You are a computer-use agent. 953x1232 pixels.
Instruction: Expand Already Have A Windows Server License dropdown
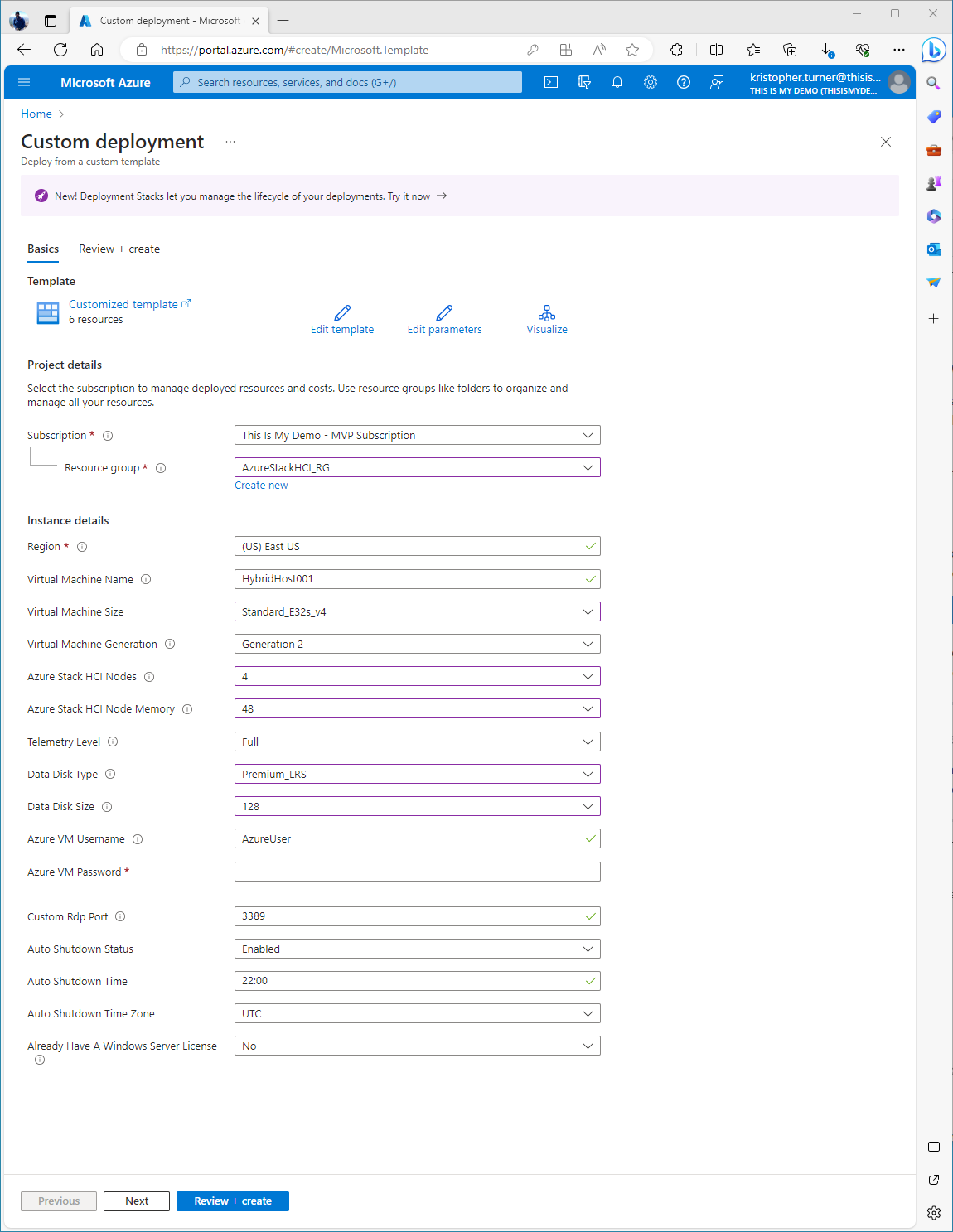pyautogui.click(x=417, y=1046)
